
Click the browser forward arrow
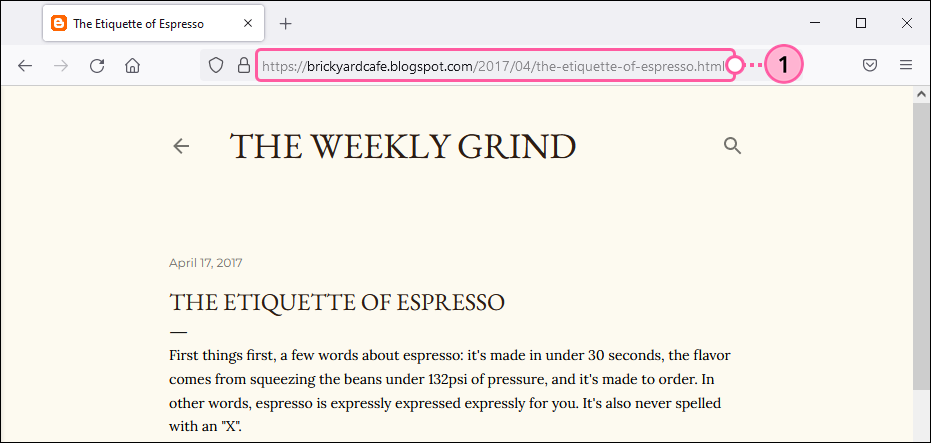pos(61,65)
